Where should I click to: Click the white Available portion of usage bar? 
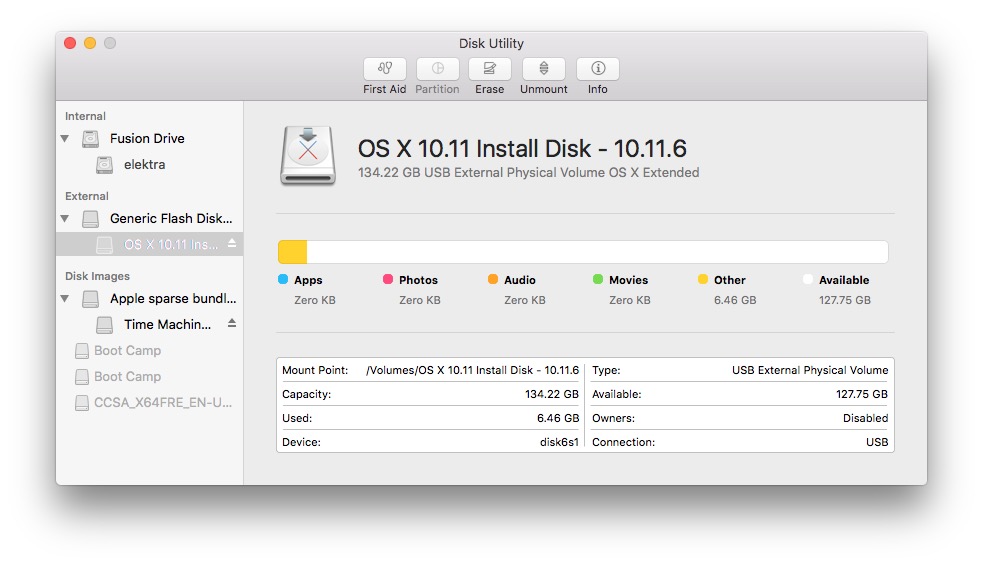pyautogui.click(x=597, y=252)
